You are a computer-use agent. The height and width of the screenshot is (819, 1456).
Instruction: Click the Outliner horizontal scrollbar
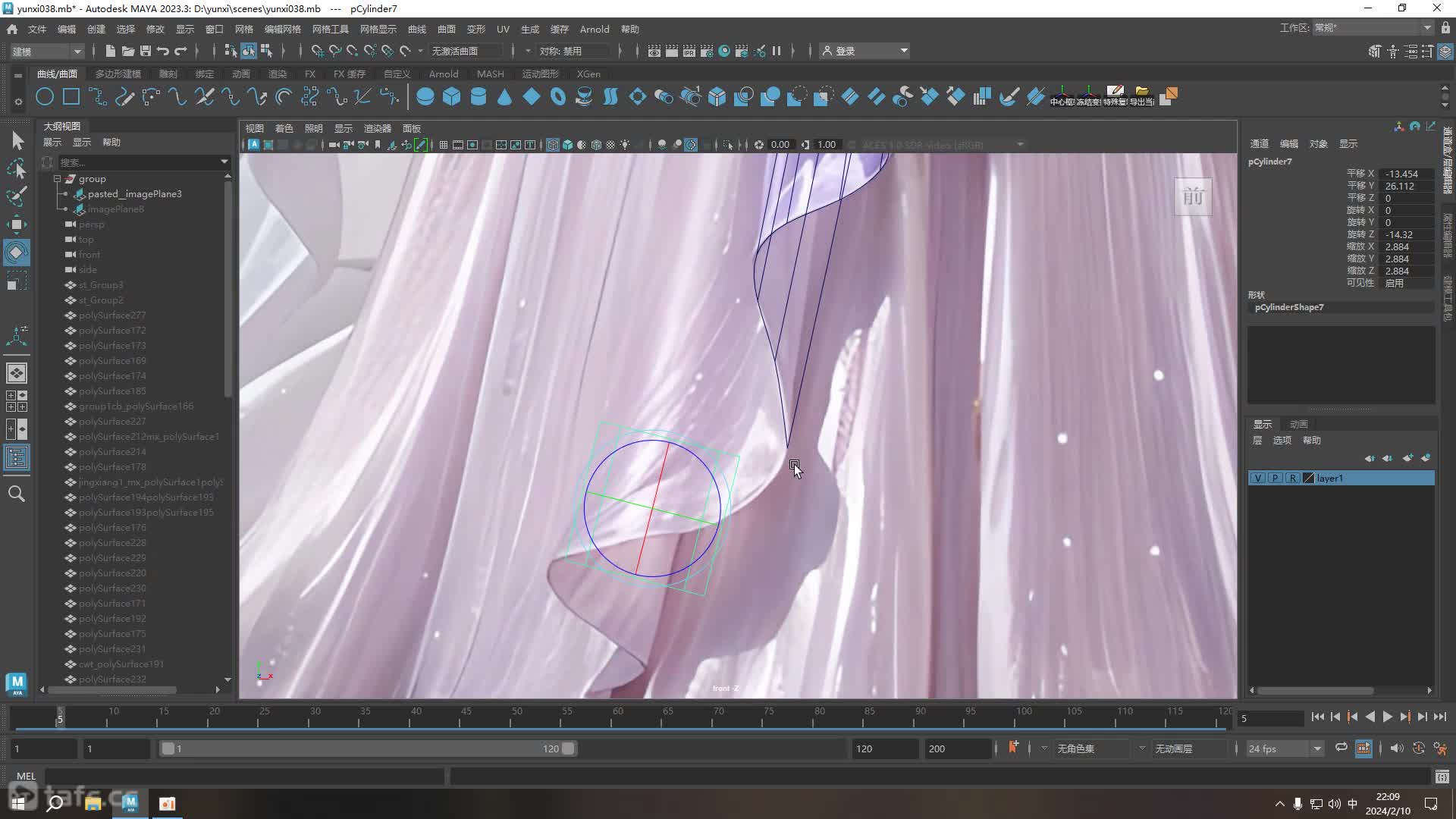point(112,689)
